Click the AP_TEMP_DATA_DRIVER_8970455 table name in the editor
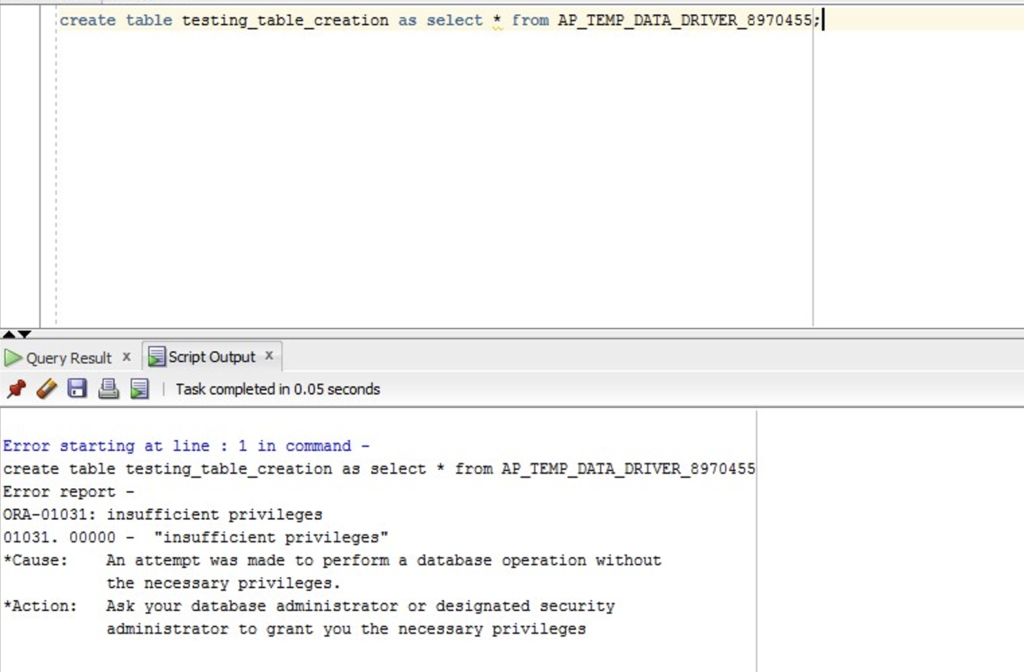The height and width of the screenshot is (672, 1024). tap(684, 20)
